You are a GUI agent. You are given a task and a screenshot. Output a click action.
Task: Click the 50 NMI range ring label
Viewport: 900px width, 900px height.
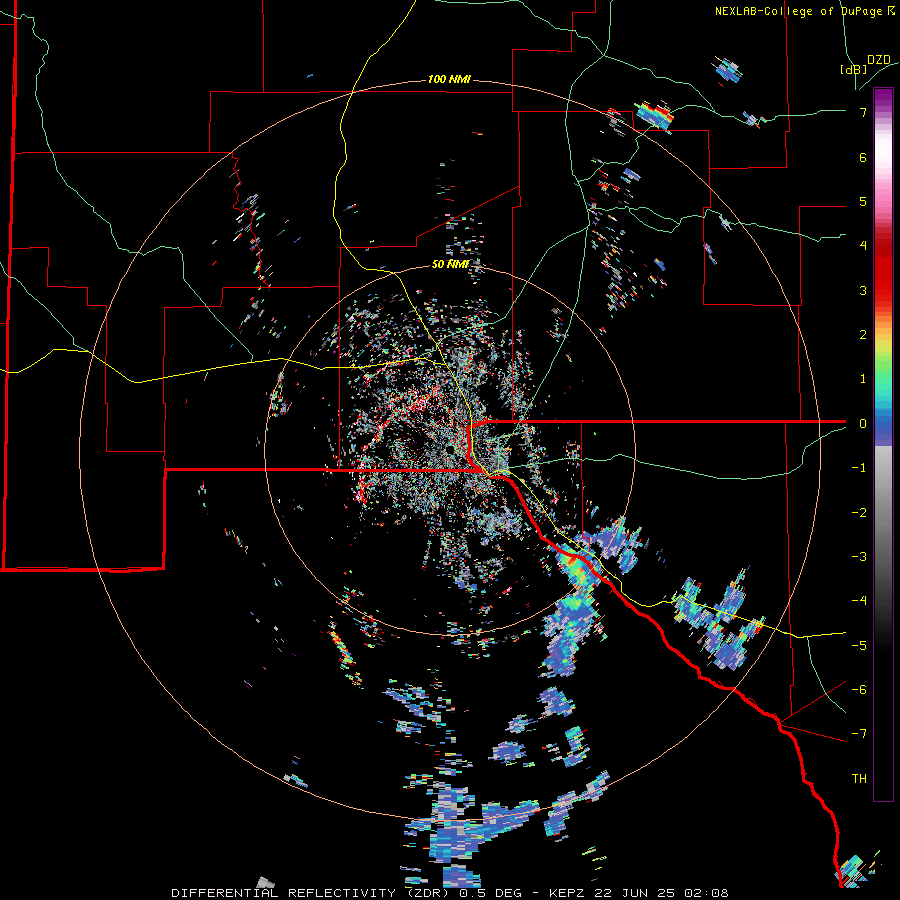[450, 264]
